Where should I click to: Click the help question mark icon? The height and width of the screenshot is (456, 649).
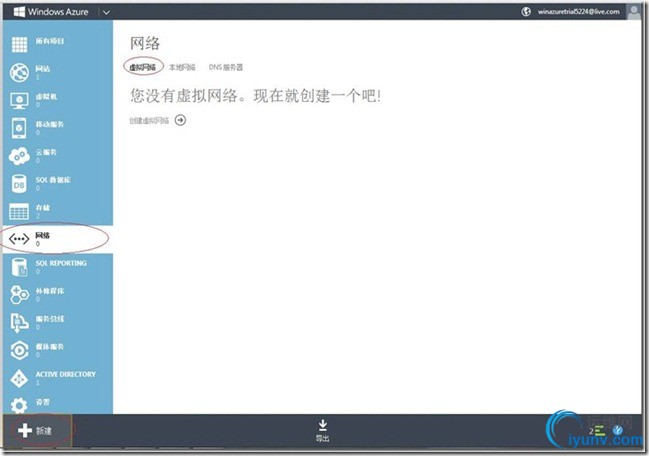pyautogui.click(x=618, y=430)
